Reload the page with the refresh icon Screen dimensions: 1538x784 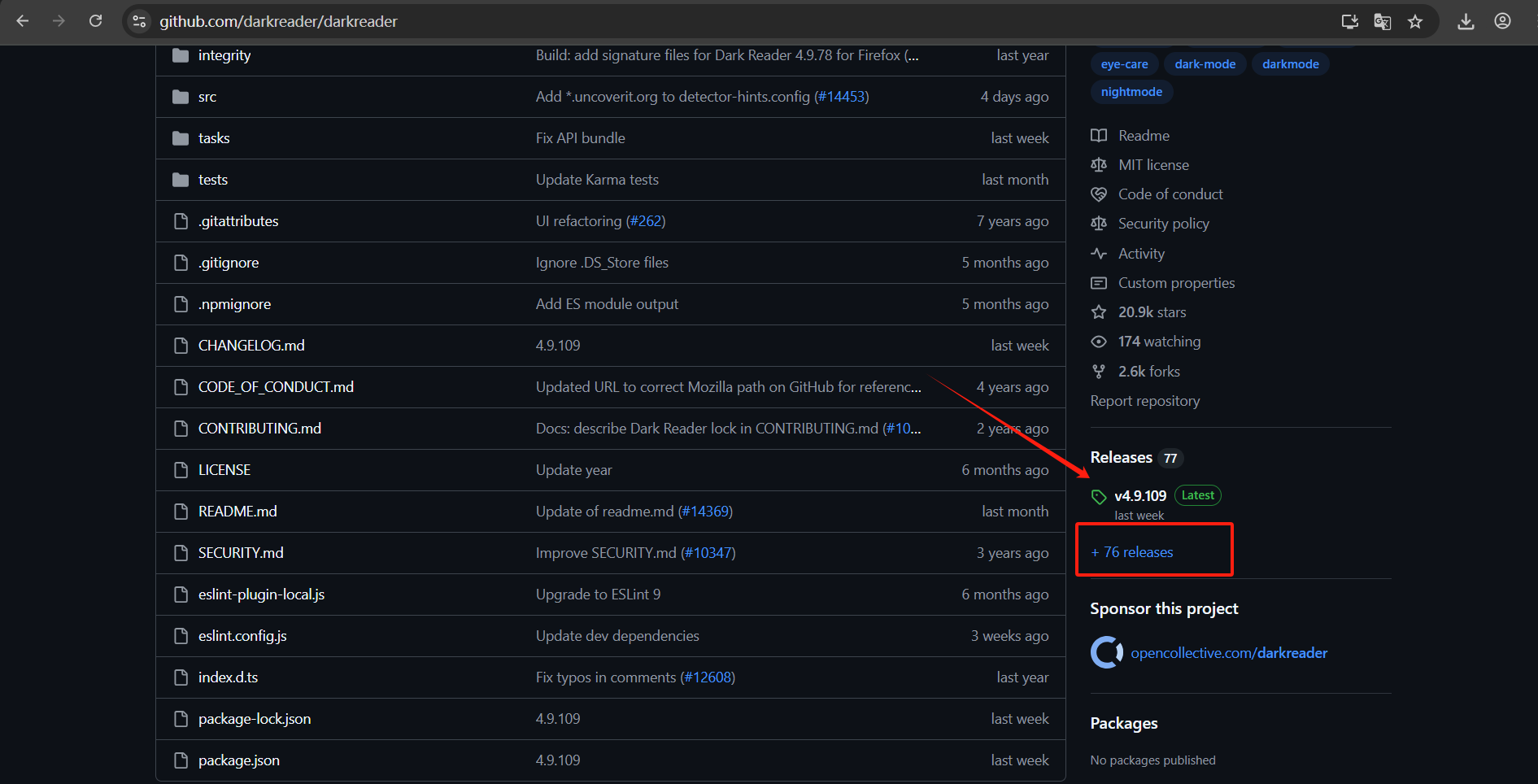click(95, 21)
